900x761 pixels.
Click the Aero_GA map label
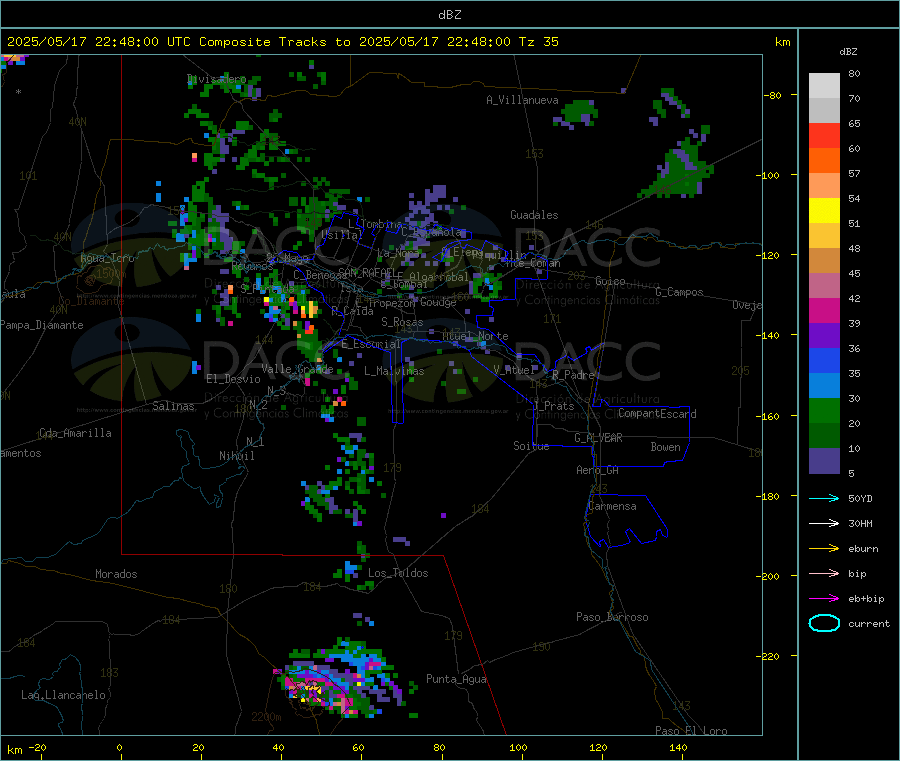coord(597,470)
